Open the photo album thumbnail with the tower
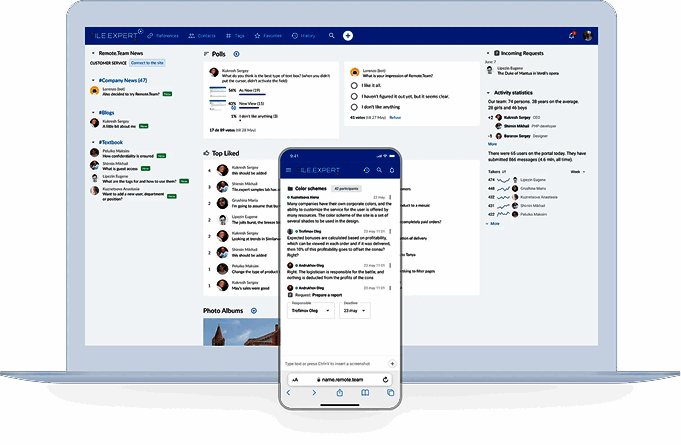 click(x=241, y=332)
